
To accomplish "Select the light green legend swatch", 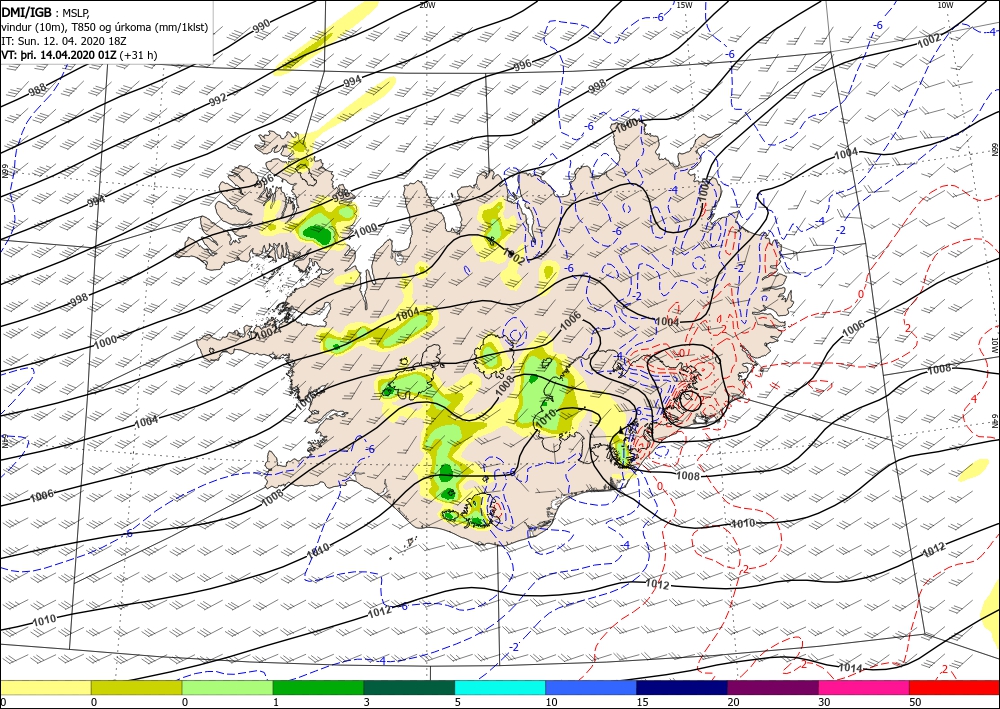I will pyautogui.click(x=227, y=687).
